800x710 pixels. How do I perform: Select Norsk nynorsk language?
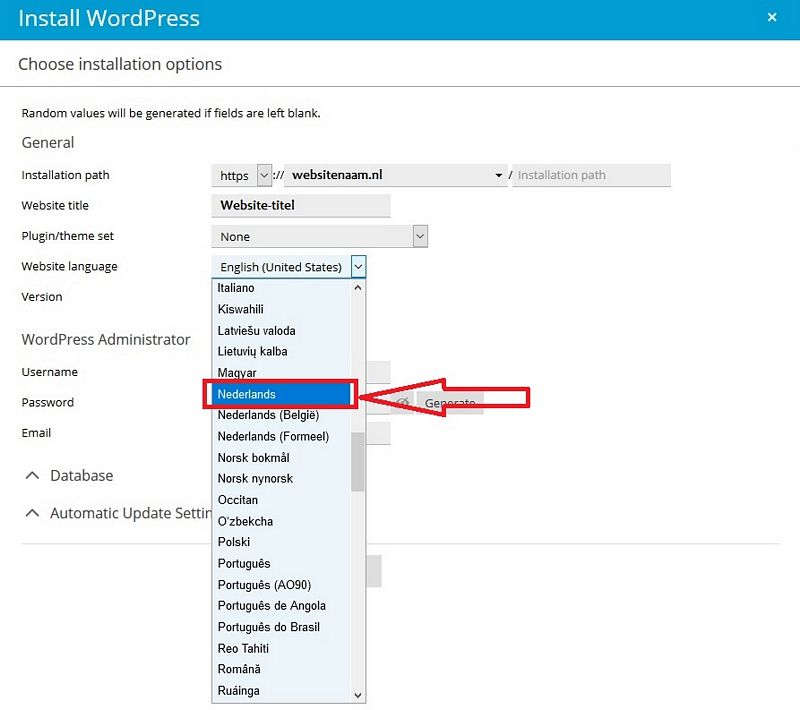(281, 479)
